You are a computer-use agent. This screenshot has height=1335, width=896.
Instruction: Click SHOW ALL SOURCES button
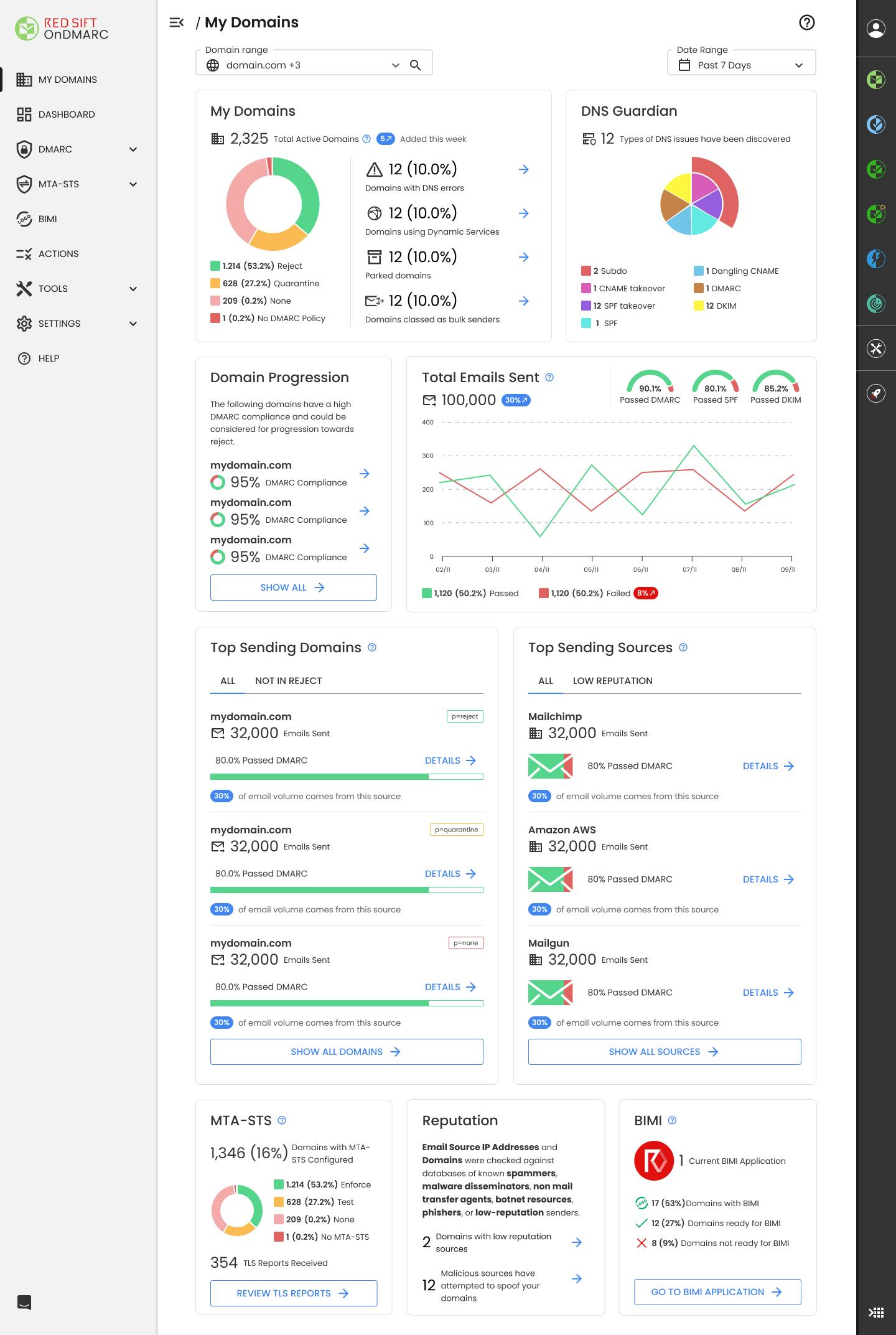tap(665, 1052)
